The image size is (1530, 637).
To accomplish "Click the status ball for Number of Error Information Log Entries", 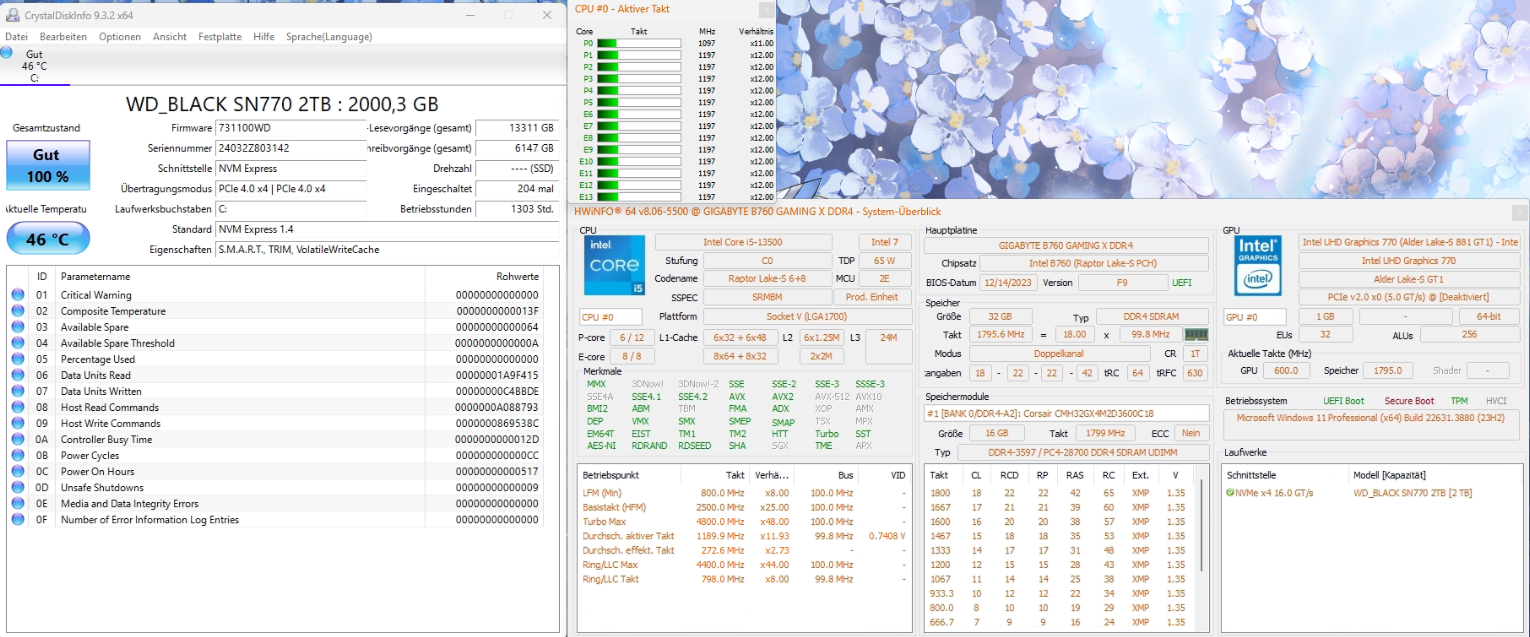I will pos(18,519).
